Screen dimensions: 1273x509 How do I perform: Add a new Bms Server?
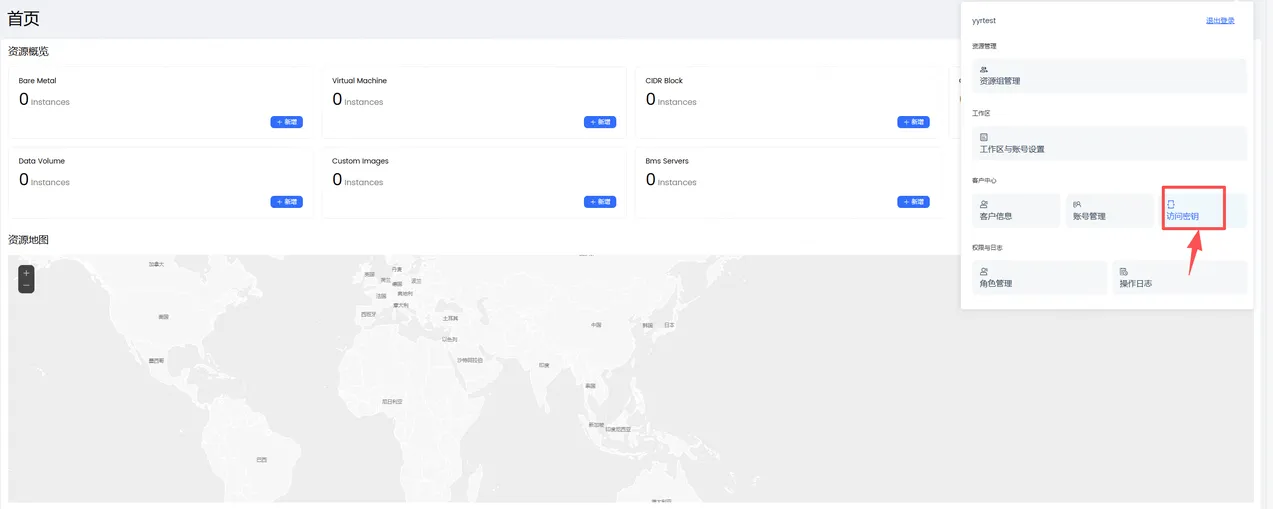pos(913,202)
